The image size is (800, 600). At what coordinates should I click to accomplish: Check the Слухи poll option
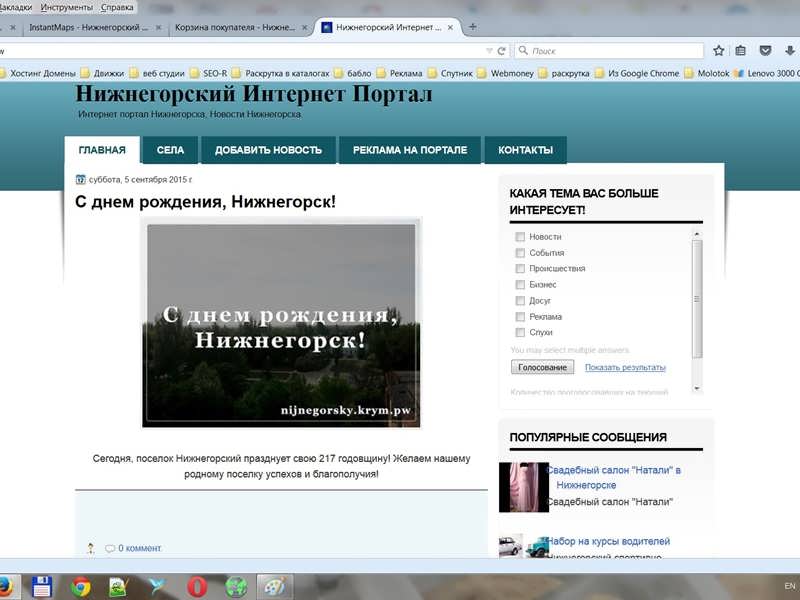coord(520,332)
